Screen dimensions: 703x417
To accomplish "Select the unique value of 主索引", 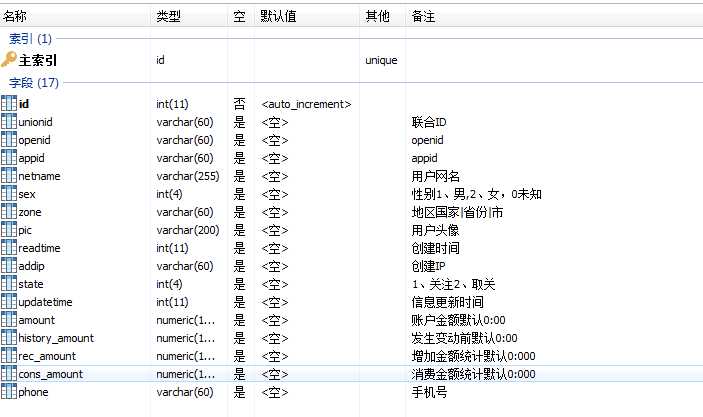I will click(x=381, y=60).
